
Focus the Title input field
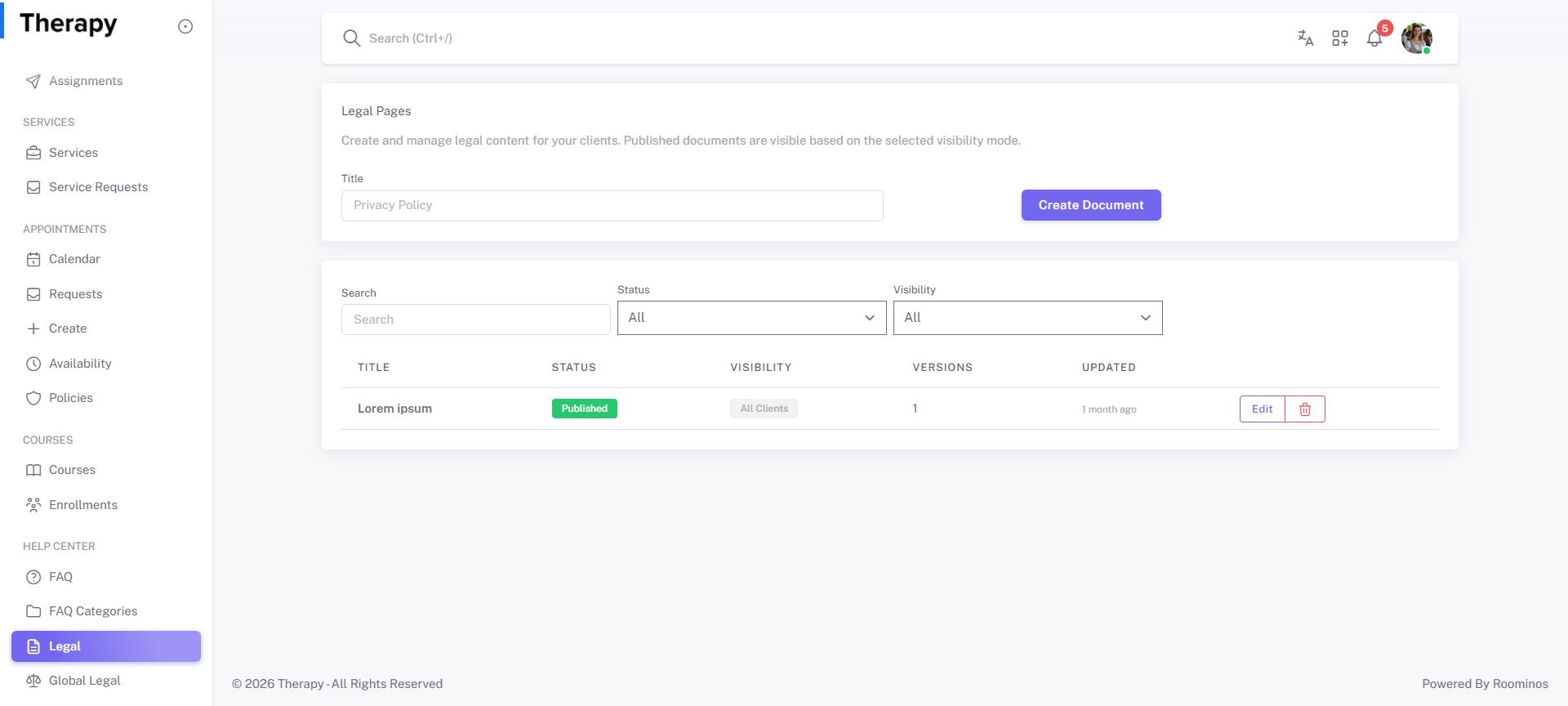pos(612,206)
